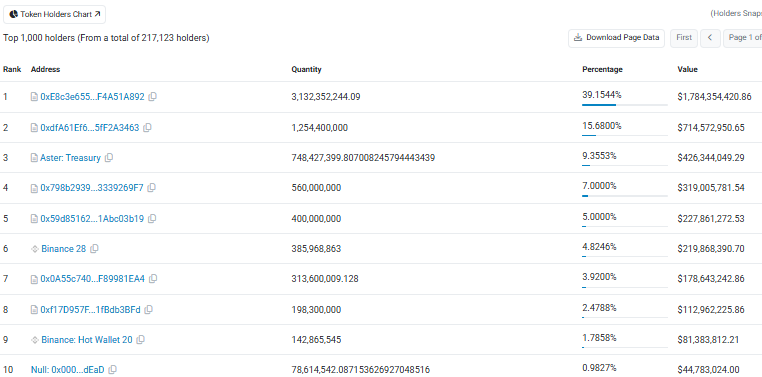The height and width of the screenshot is (377, 762).
Task: Click value $714,572,950.65
Action: click(x=711, y=128)
